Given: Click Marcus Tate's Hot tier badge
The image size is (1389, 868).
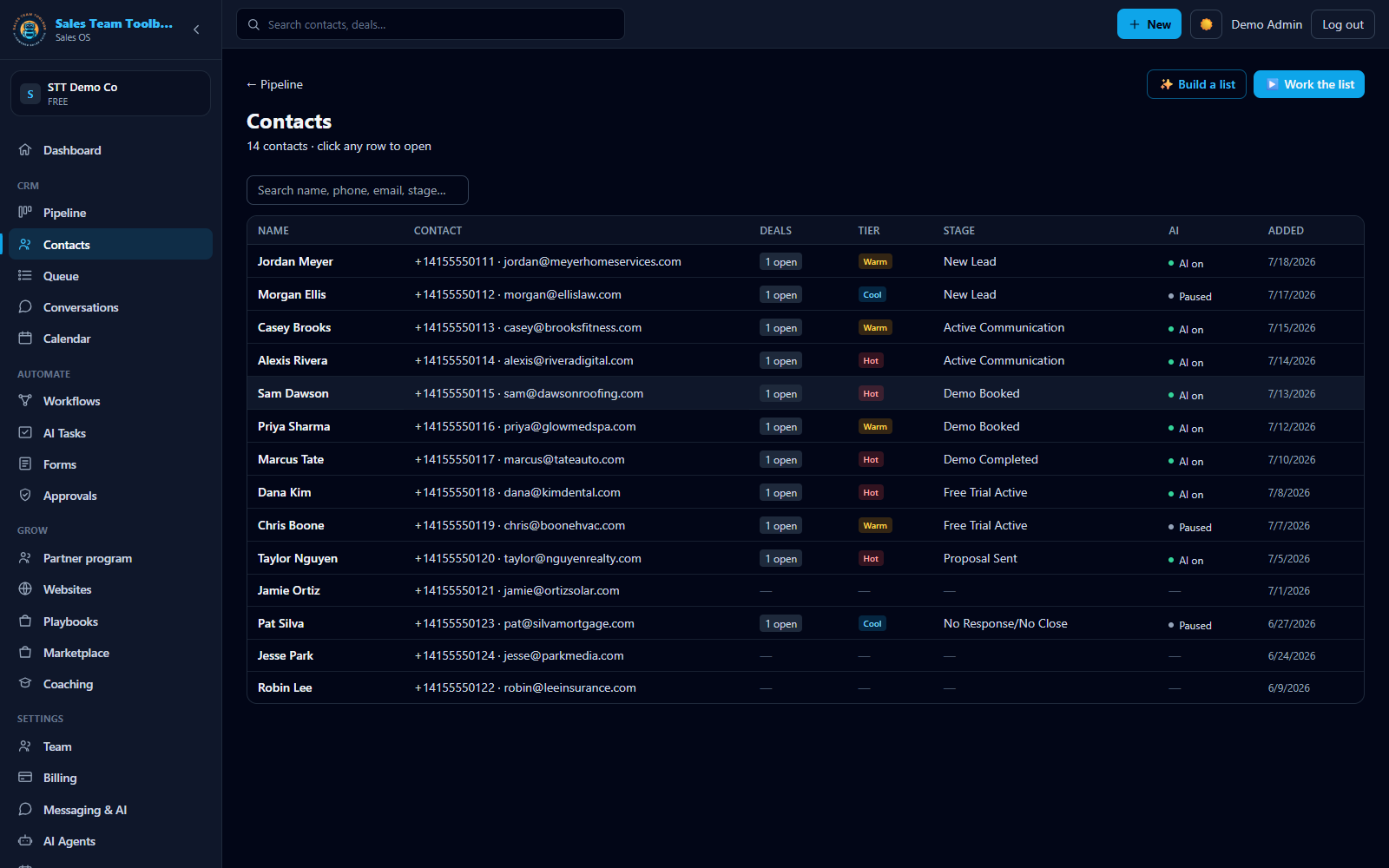Looking at the screenshot, I should (871, 460).
